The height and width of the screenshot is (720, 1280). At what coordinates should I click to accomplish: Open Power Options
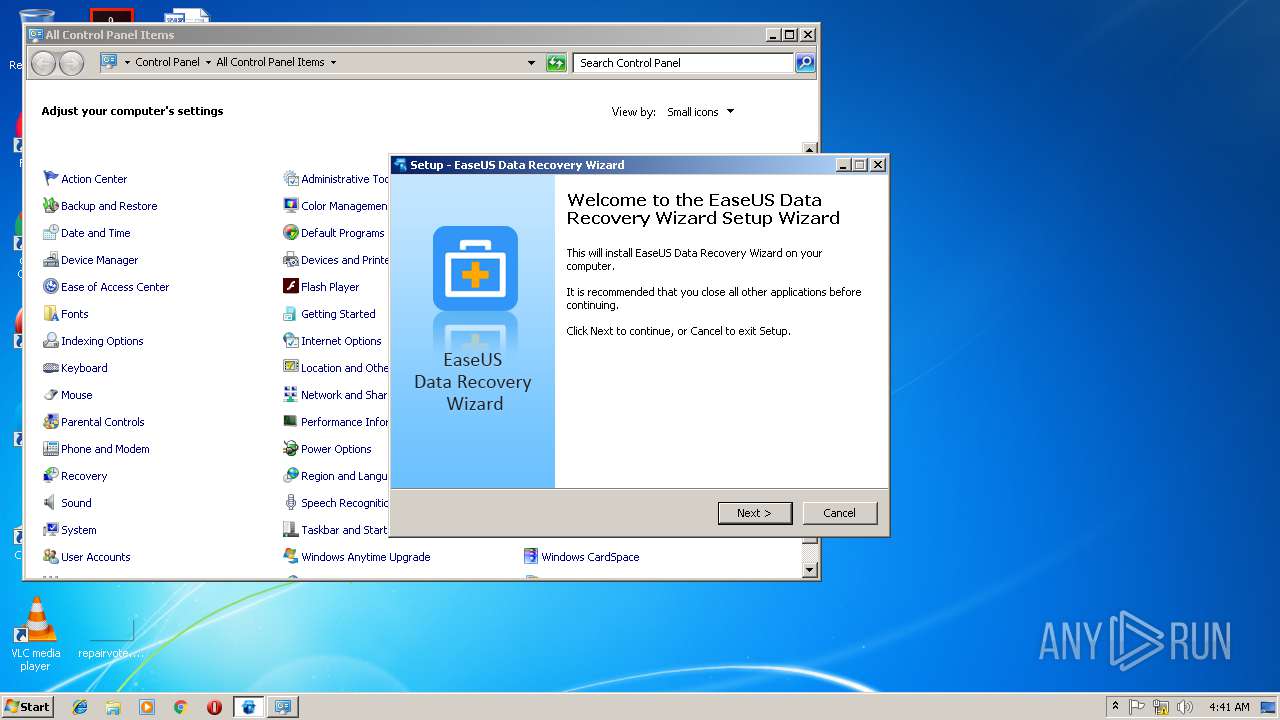(327, 449)
